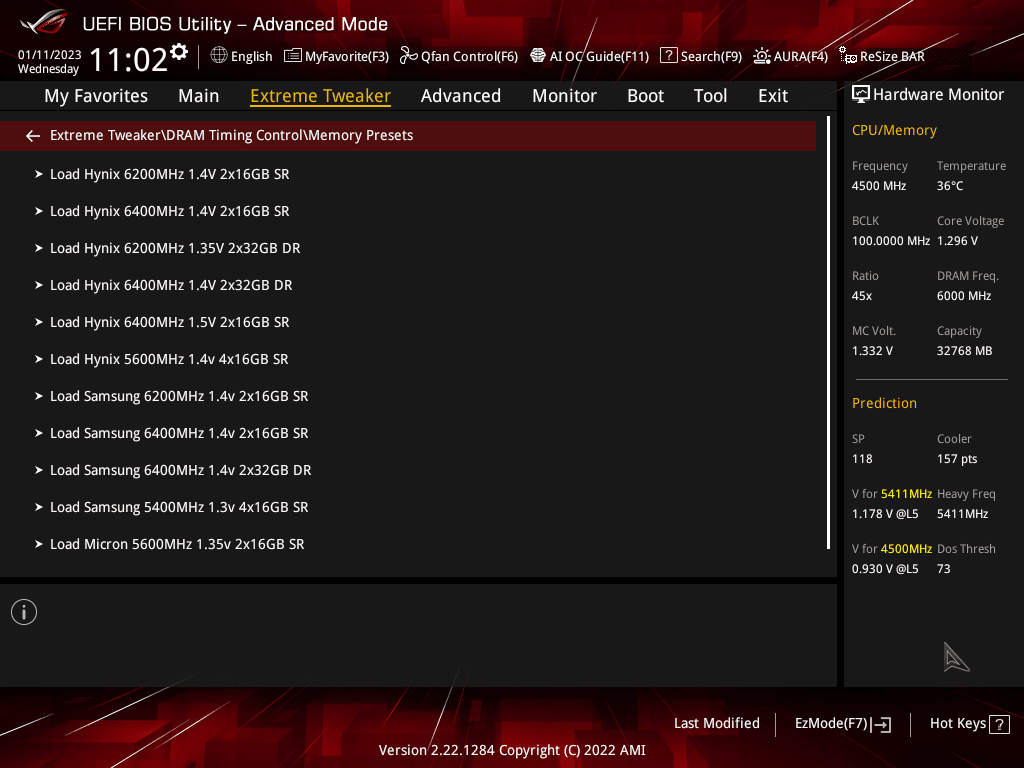1024x768 pixels.
Task: Click the 100.0000 MHz BCLK value
Action: (x=891, y=241)
